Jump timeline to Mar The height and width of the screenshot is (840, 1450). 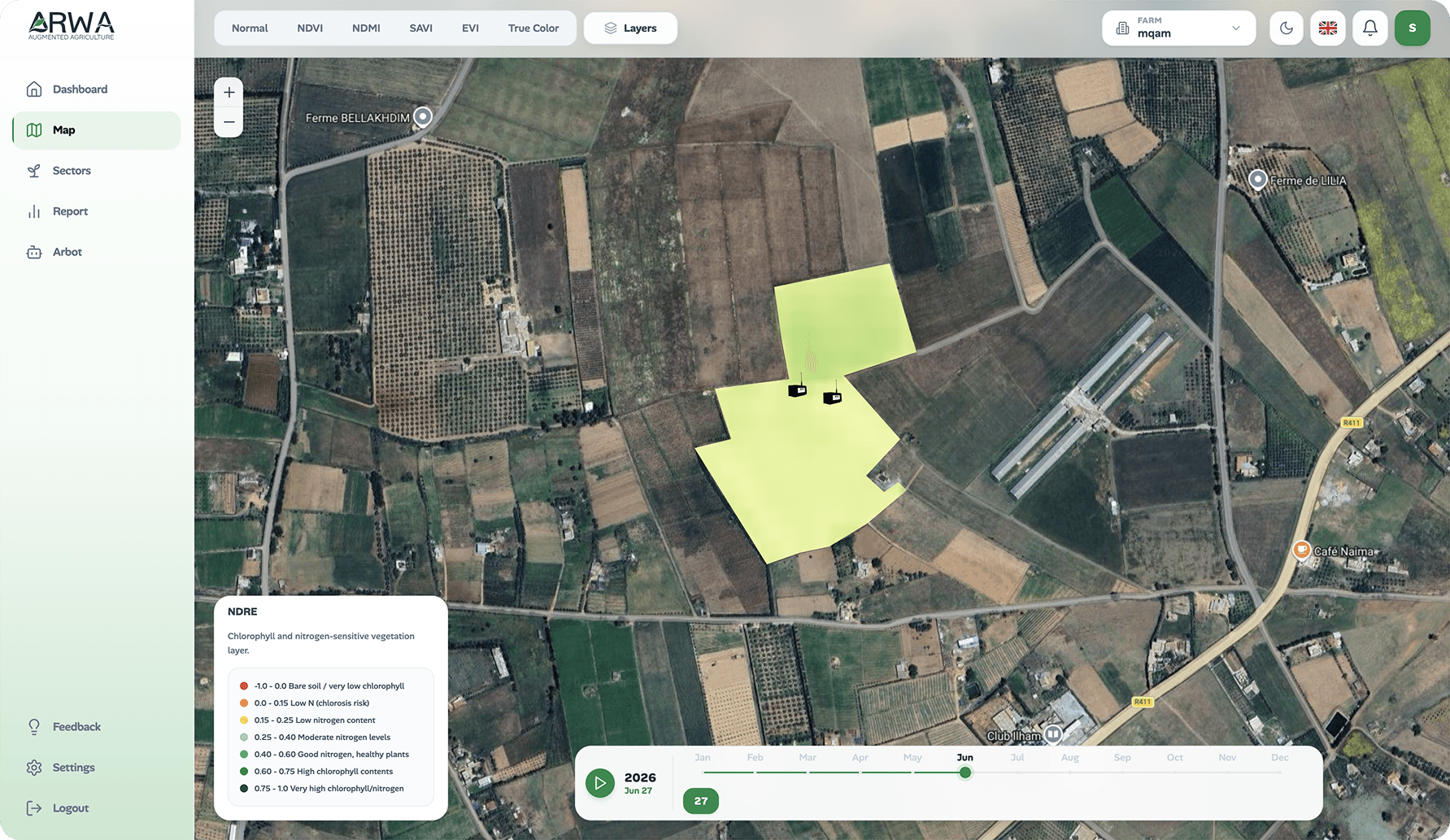click(x=808, y=758)
